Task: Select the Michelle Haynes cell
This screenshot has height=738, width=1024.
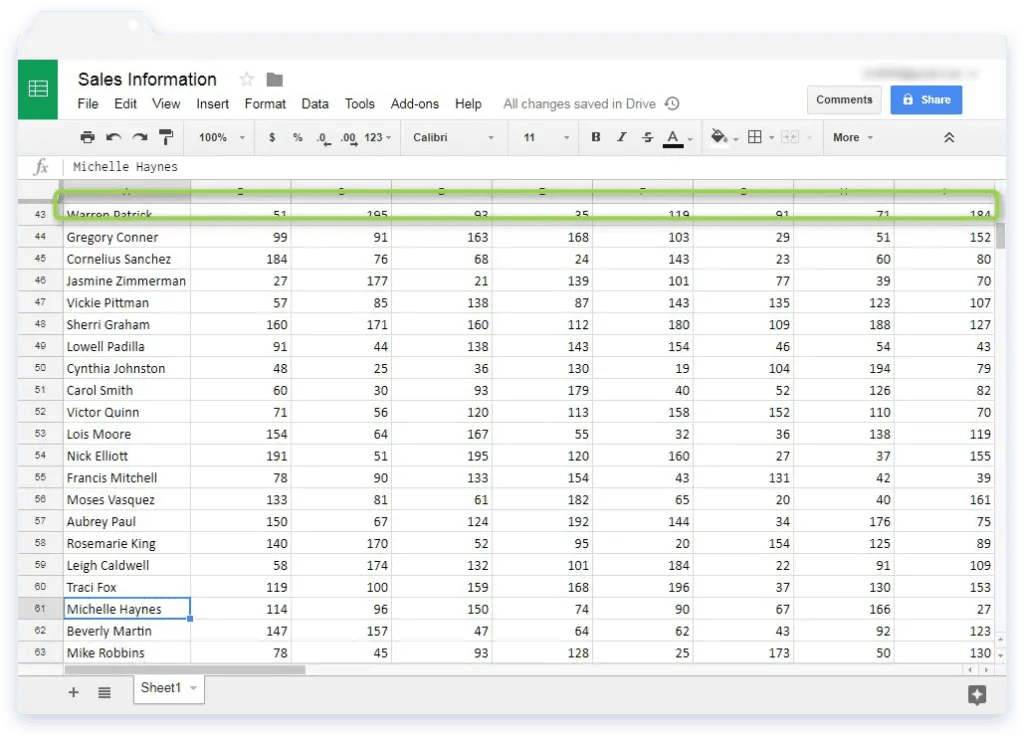Action: [x=127, y=609]
